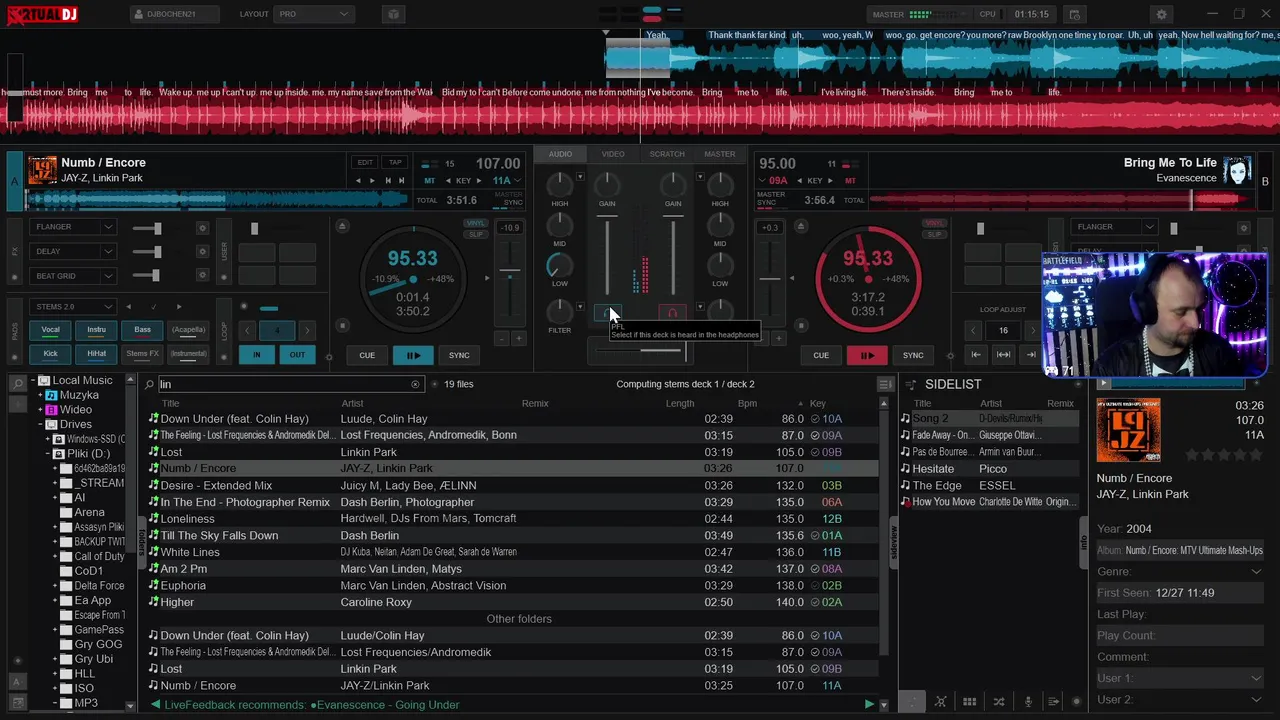
Task: Toggle right deck MT master tempo
Action: [851, 181]
